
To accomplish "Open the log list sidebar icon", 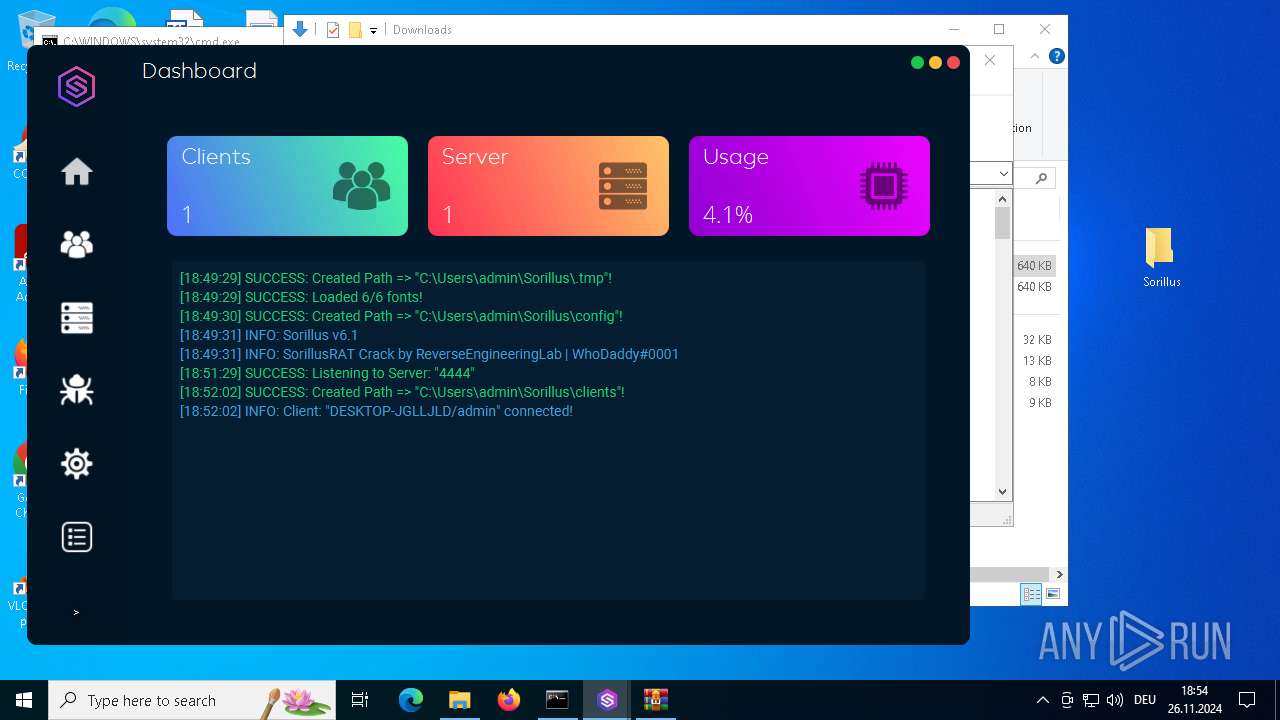I will pyautogui.click(x=77, y=537).
